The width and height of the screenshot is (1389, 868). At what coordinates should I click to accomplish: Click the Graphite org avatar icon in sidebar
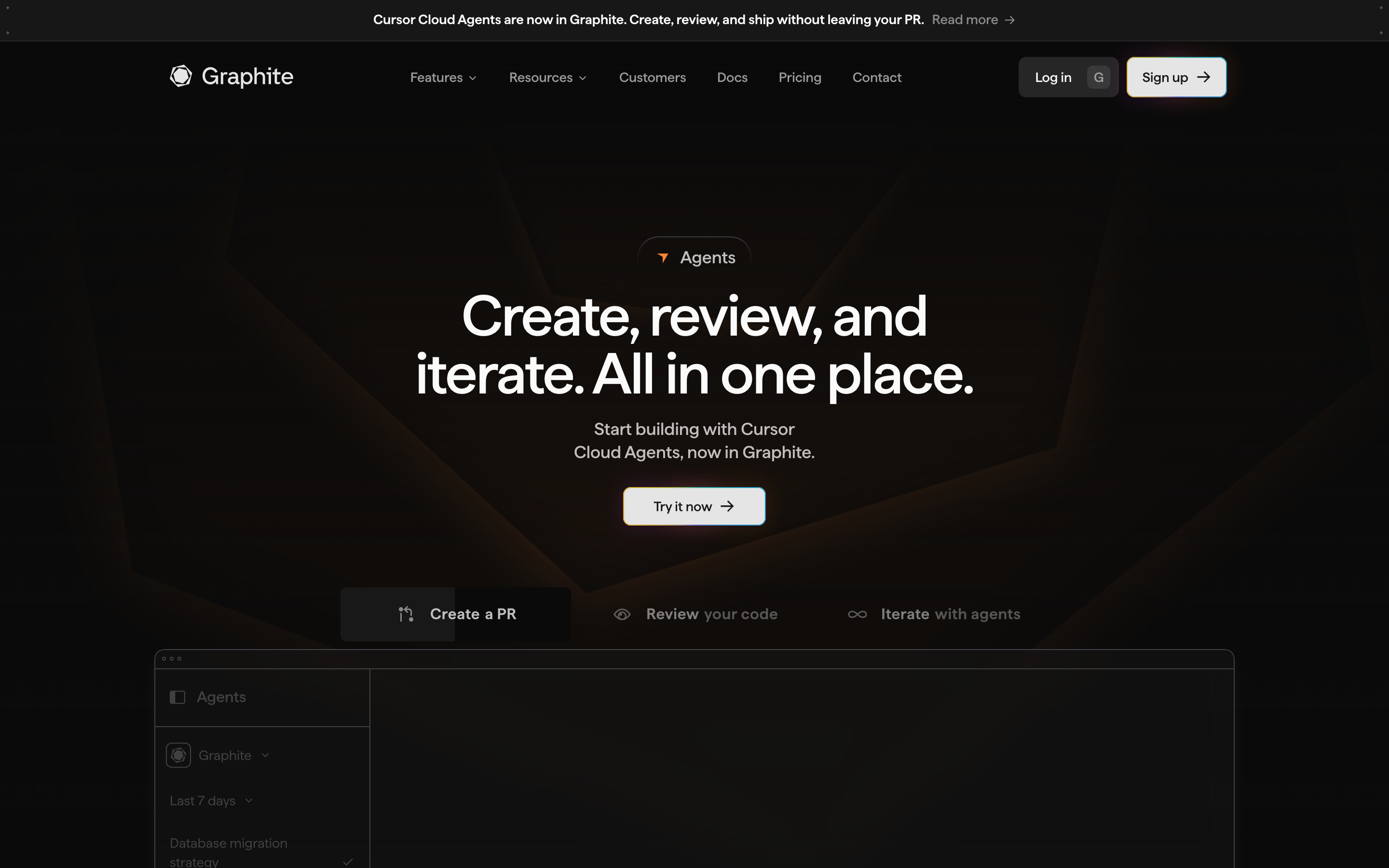pos(178,755)
